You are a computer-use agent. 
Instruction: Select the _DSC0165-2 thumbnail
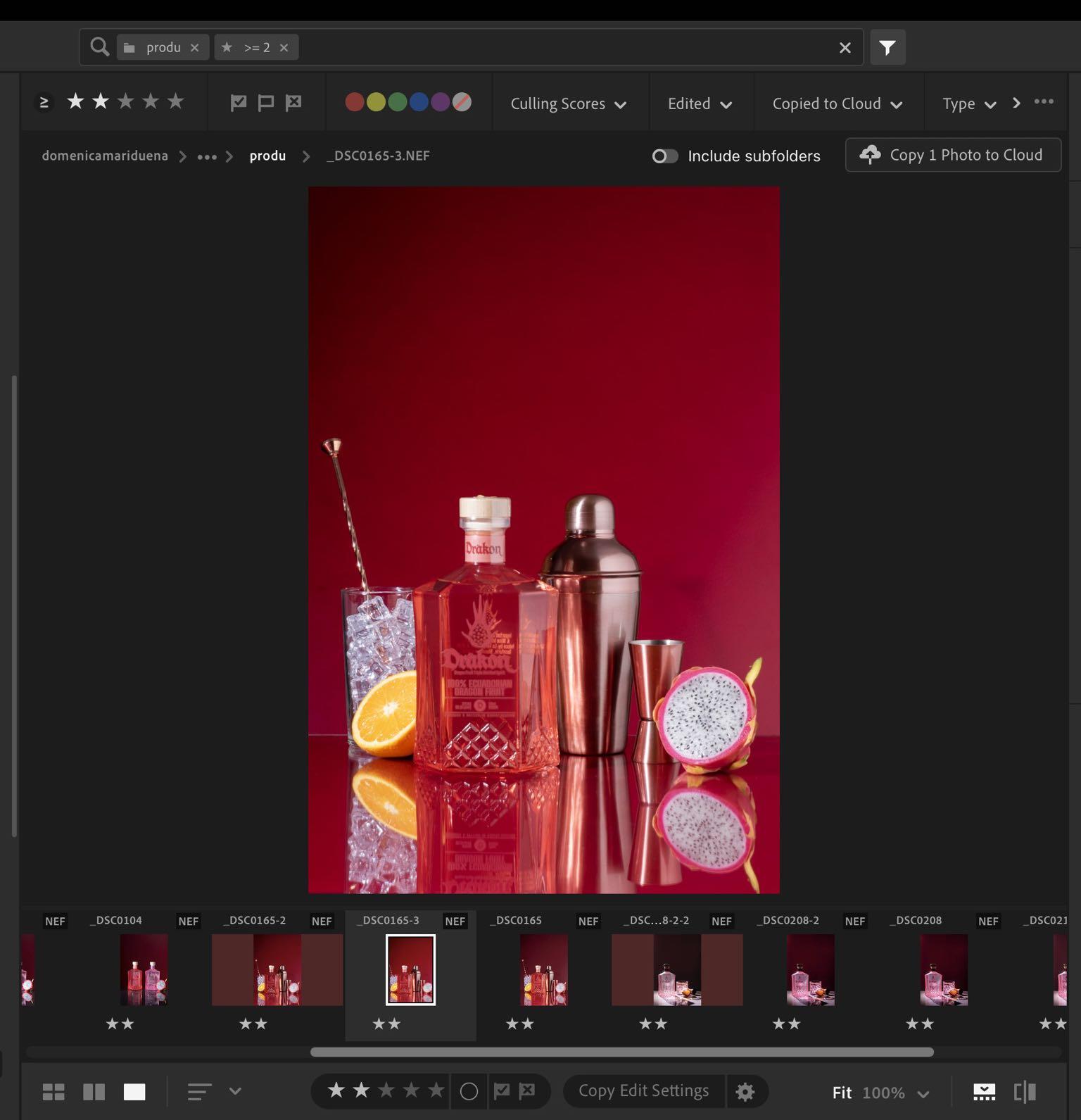(277, 969)
